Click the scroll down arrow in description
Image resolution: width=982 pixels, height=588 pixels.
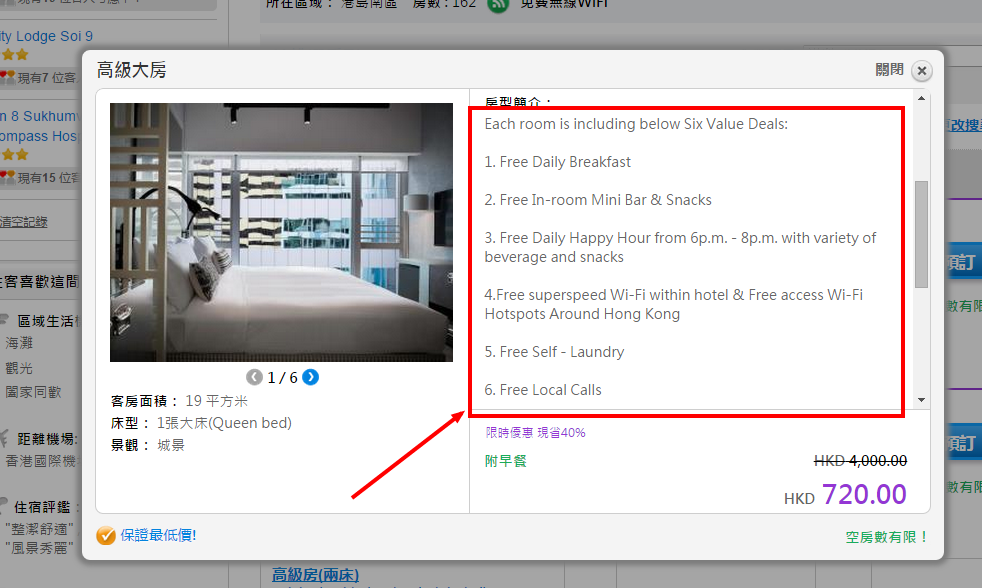coord(921,400)
